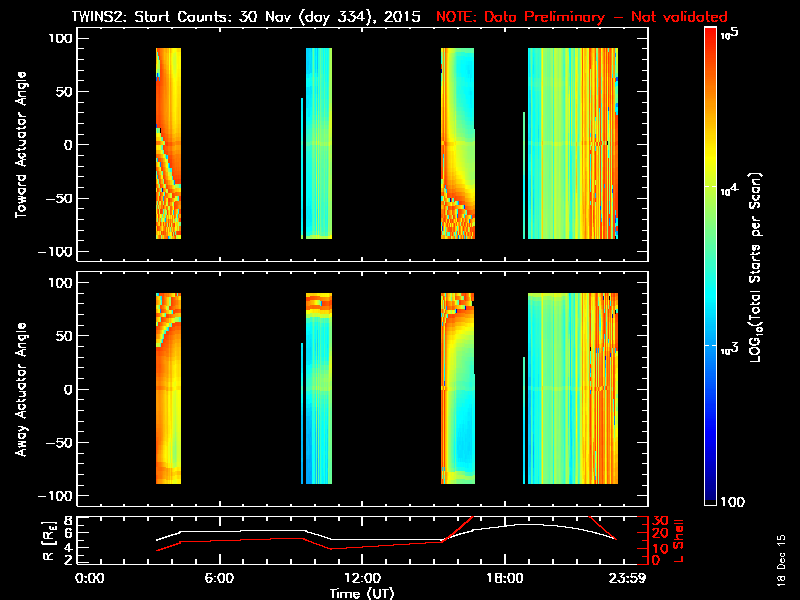Click the 'Away Actuator Angle' axis label

pyautogui.click(x=20, y=389)
